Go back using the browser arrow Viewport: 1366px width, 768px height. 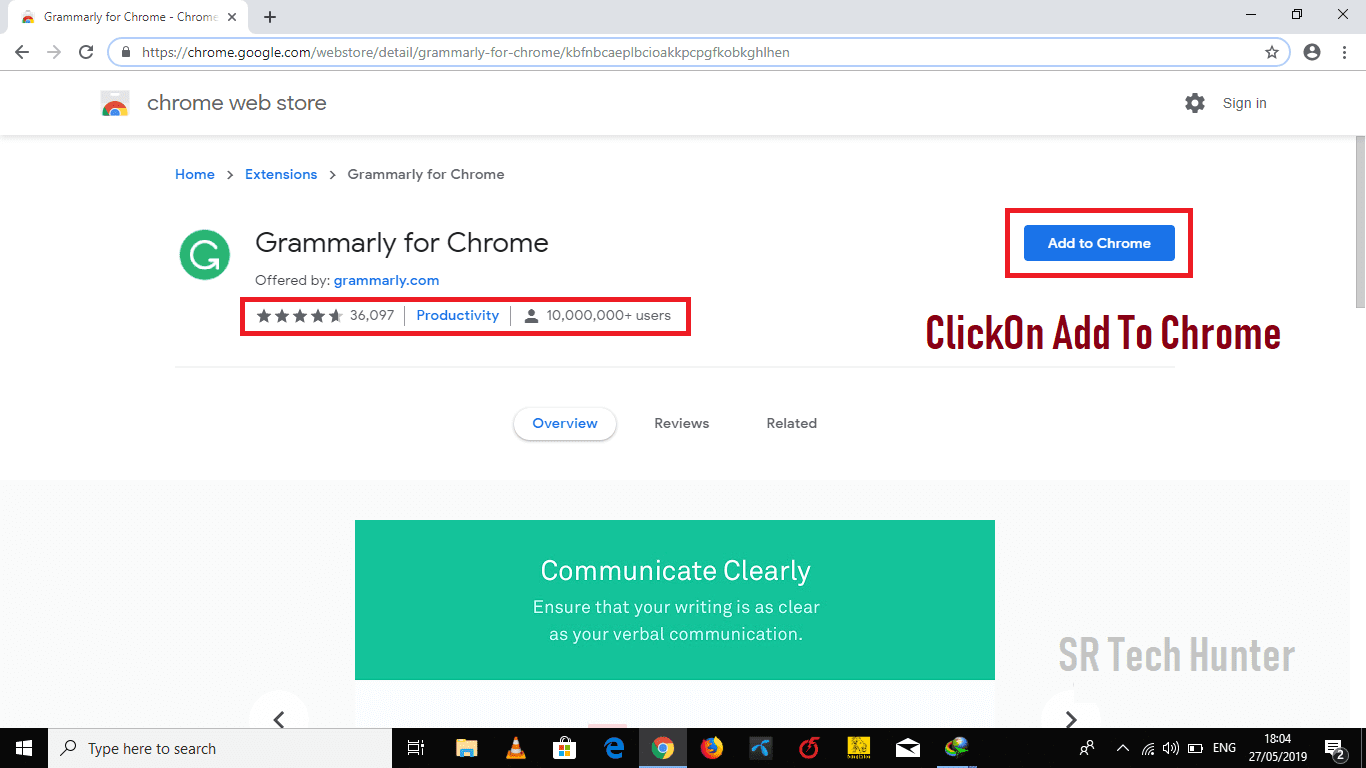click(x=21, y=51)
